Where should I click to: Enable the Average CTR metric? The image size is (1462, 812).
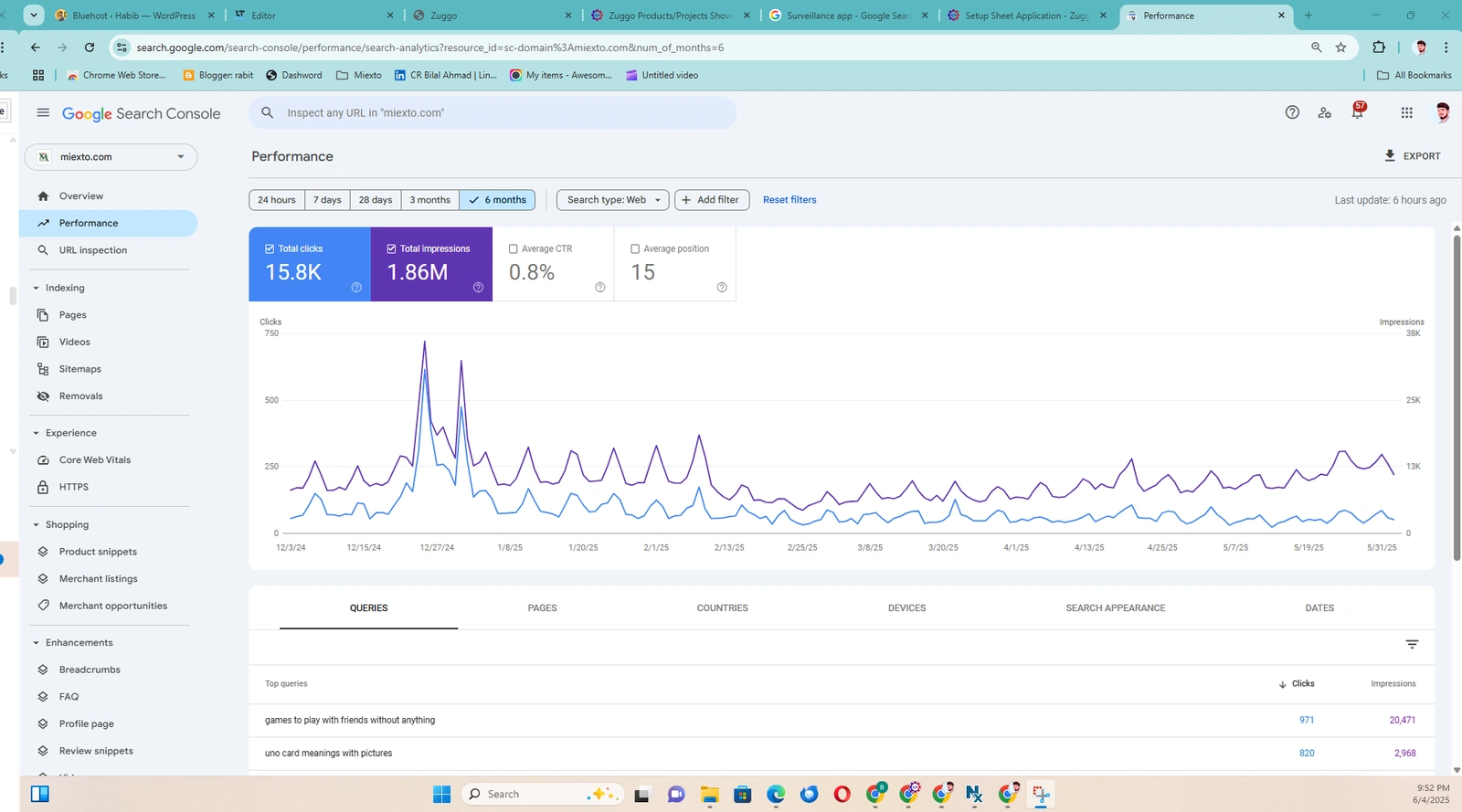pyautogui.click(x=514, y=248)
